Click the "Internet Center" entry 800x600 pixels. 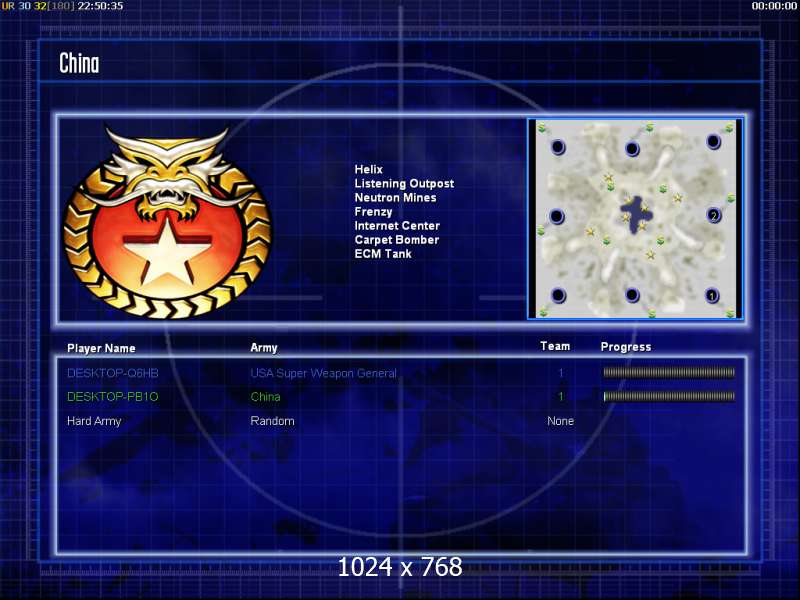tap(397, 226)
